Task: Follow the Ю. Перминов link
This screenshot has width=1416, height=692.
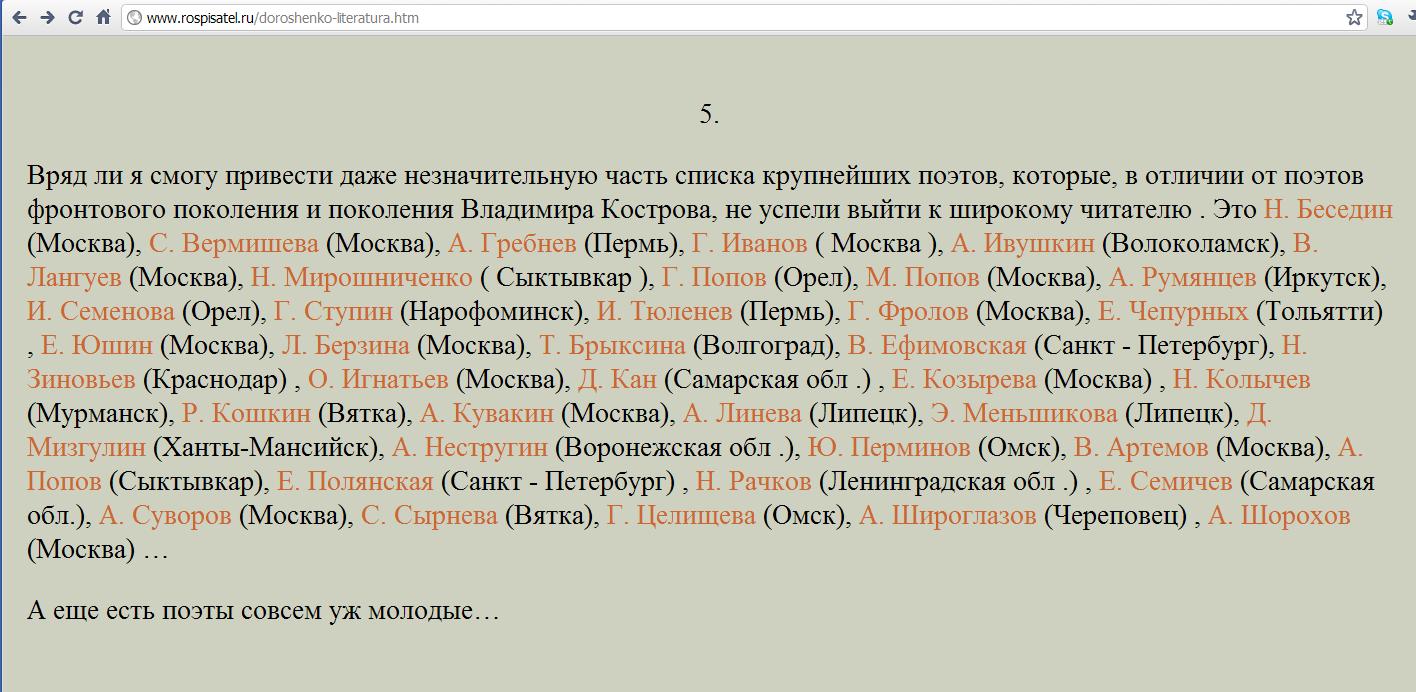Action: (x=888, y=448)
